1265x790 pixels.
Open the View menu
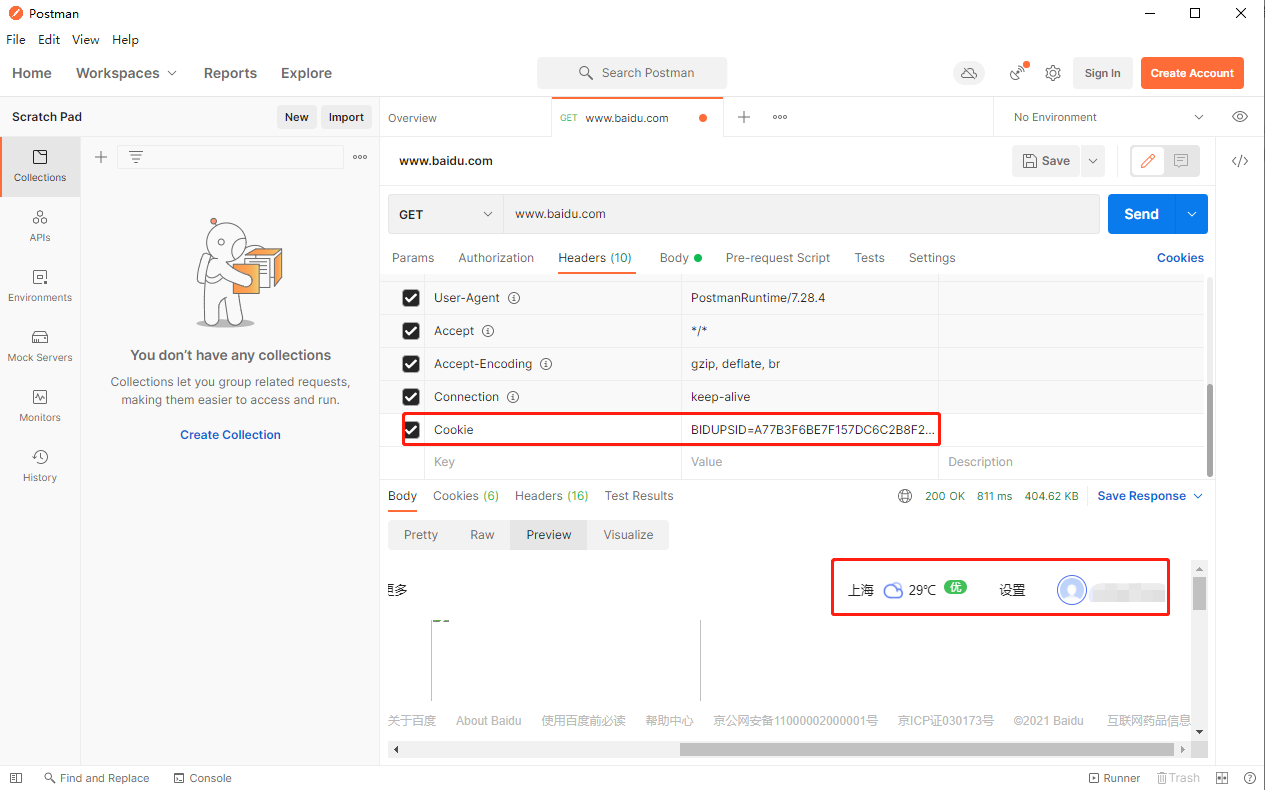86,40
